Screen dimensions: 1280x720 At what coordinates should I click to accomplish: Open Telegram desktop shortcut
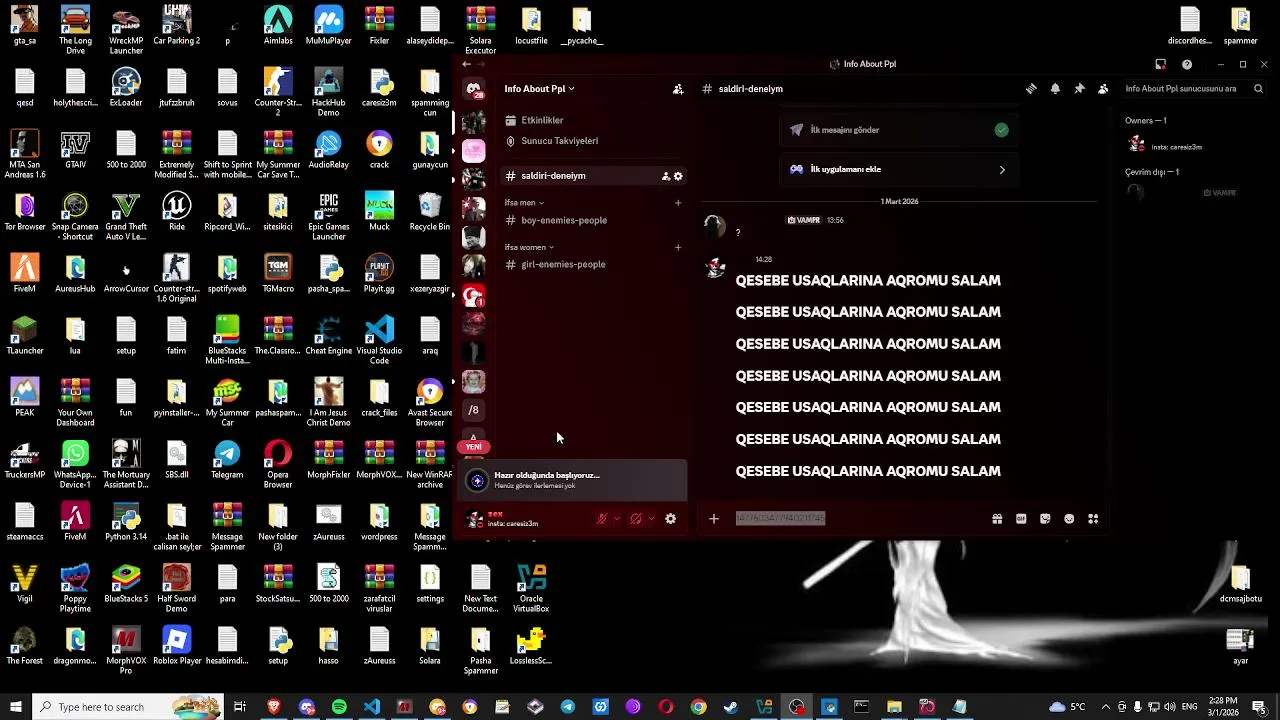(x=227, y=461)
